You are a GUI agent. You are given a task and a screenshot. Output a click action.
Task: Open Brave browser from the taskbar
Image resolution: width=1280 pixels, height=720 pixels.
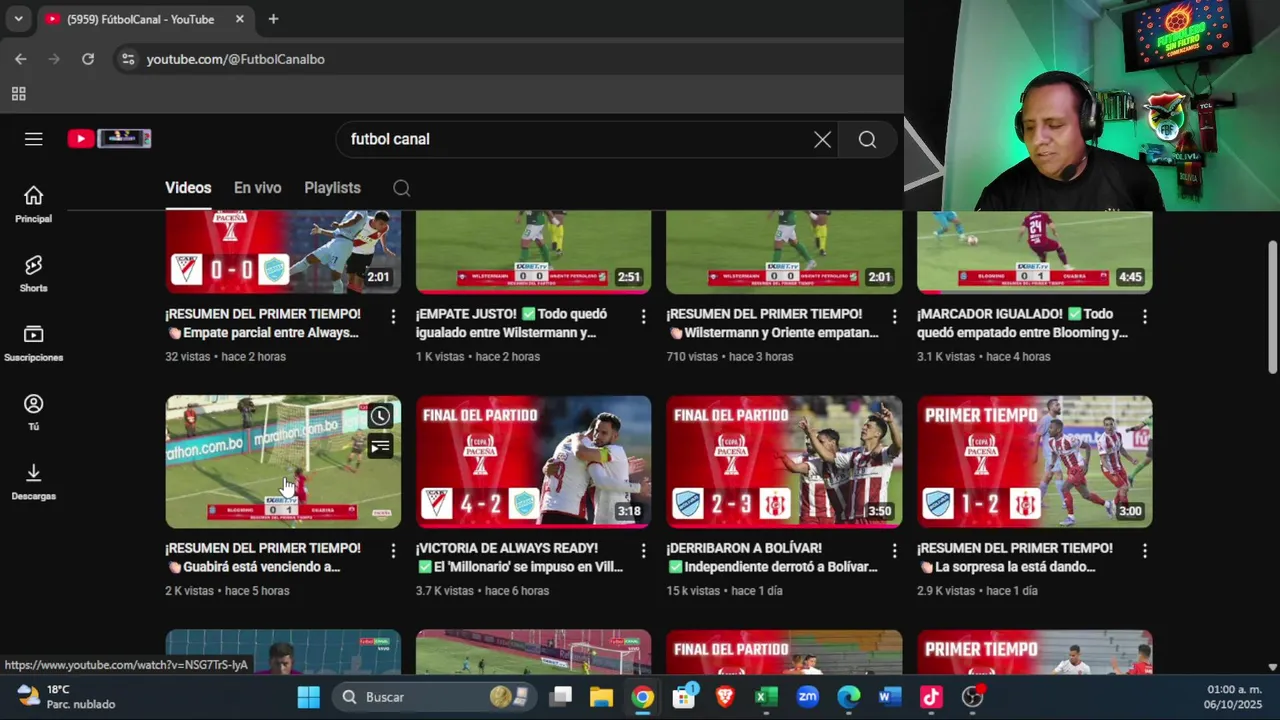coord(725,697)
